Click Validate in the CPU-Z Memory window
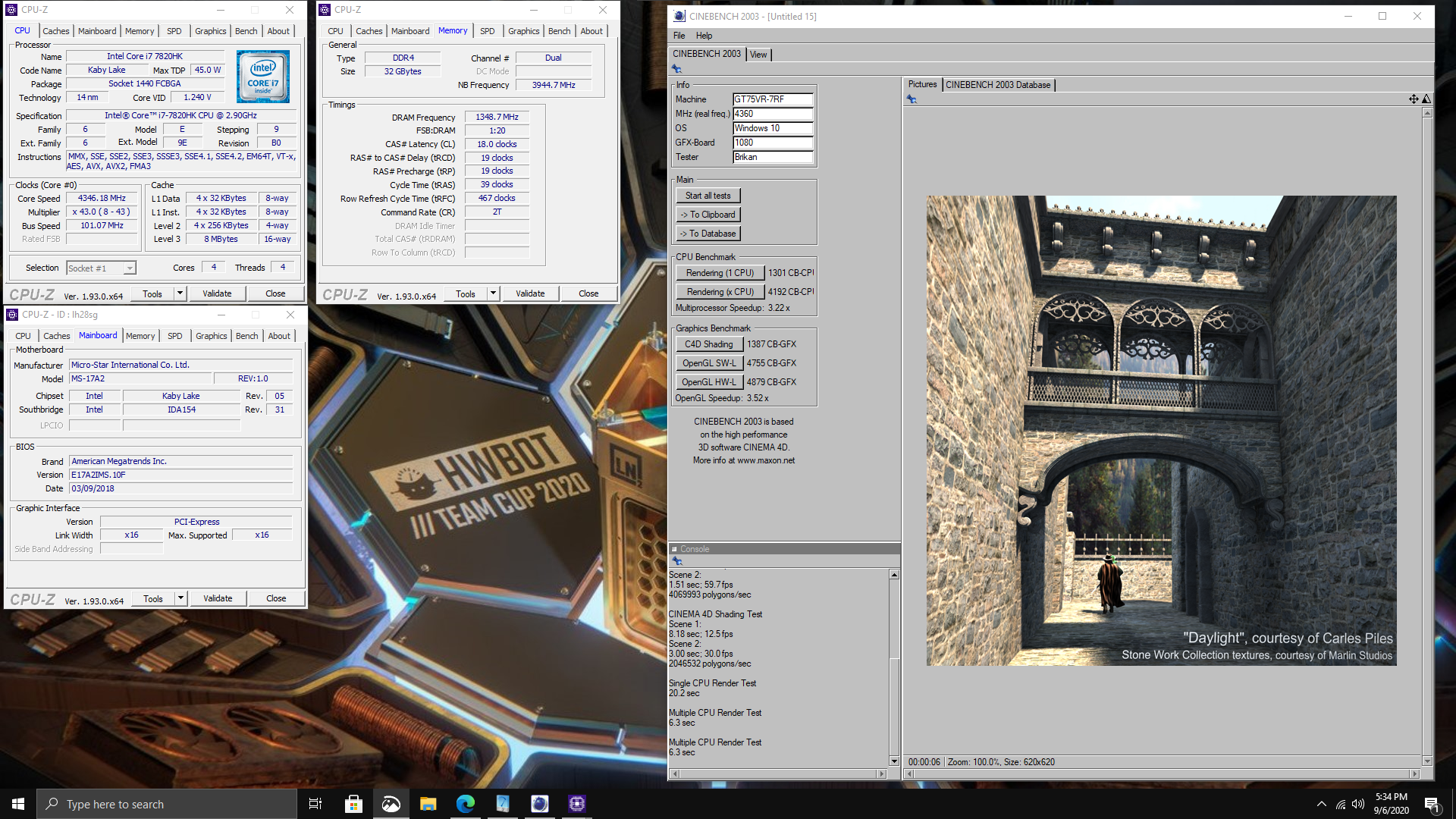 (530, 293)
